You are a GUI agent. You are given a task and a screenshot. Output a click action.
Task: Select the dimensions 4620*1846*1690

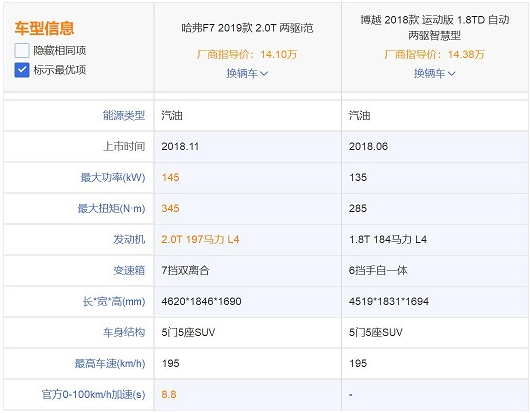tap(201, 301)
